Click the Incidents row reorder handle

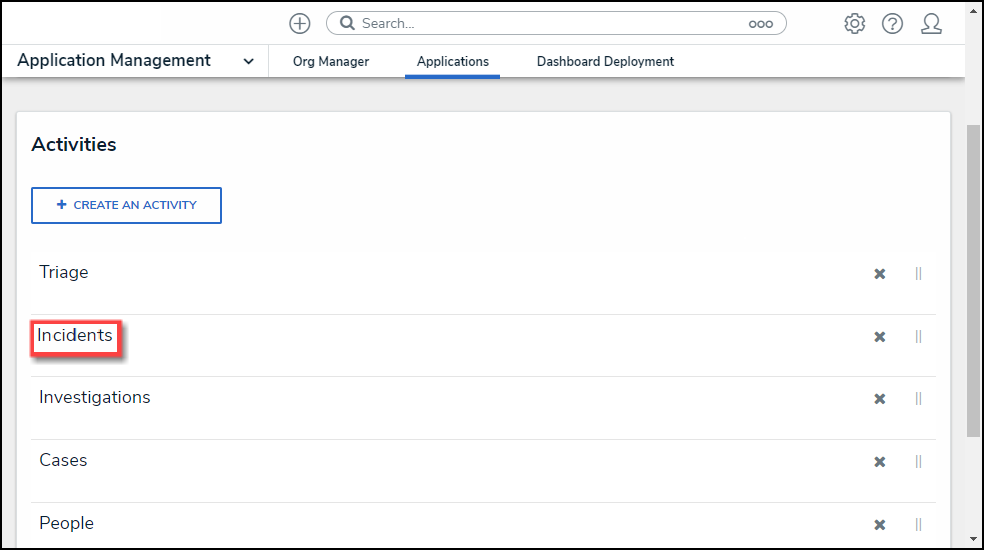click(918, 337)
